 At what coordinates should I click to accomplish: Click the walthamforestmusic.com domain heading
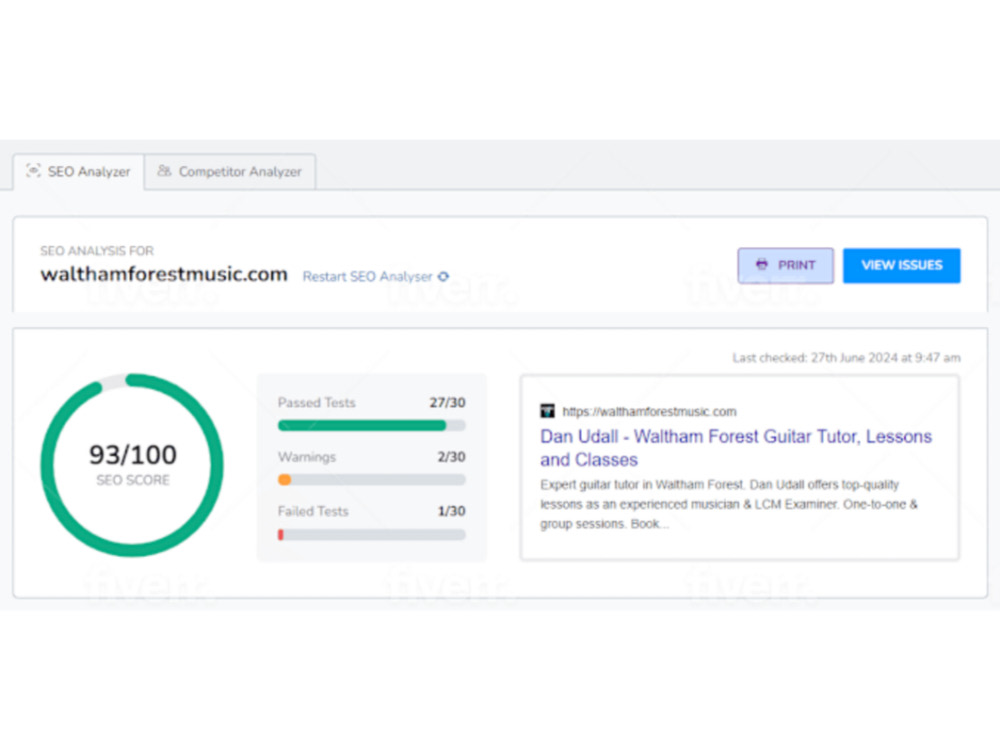pos(164,274)
